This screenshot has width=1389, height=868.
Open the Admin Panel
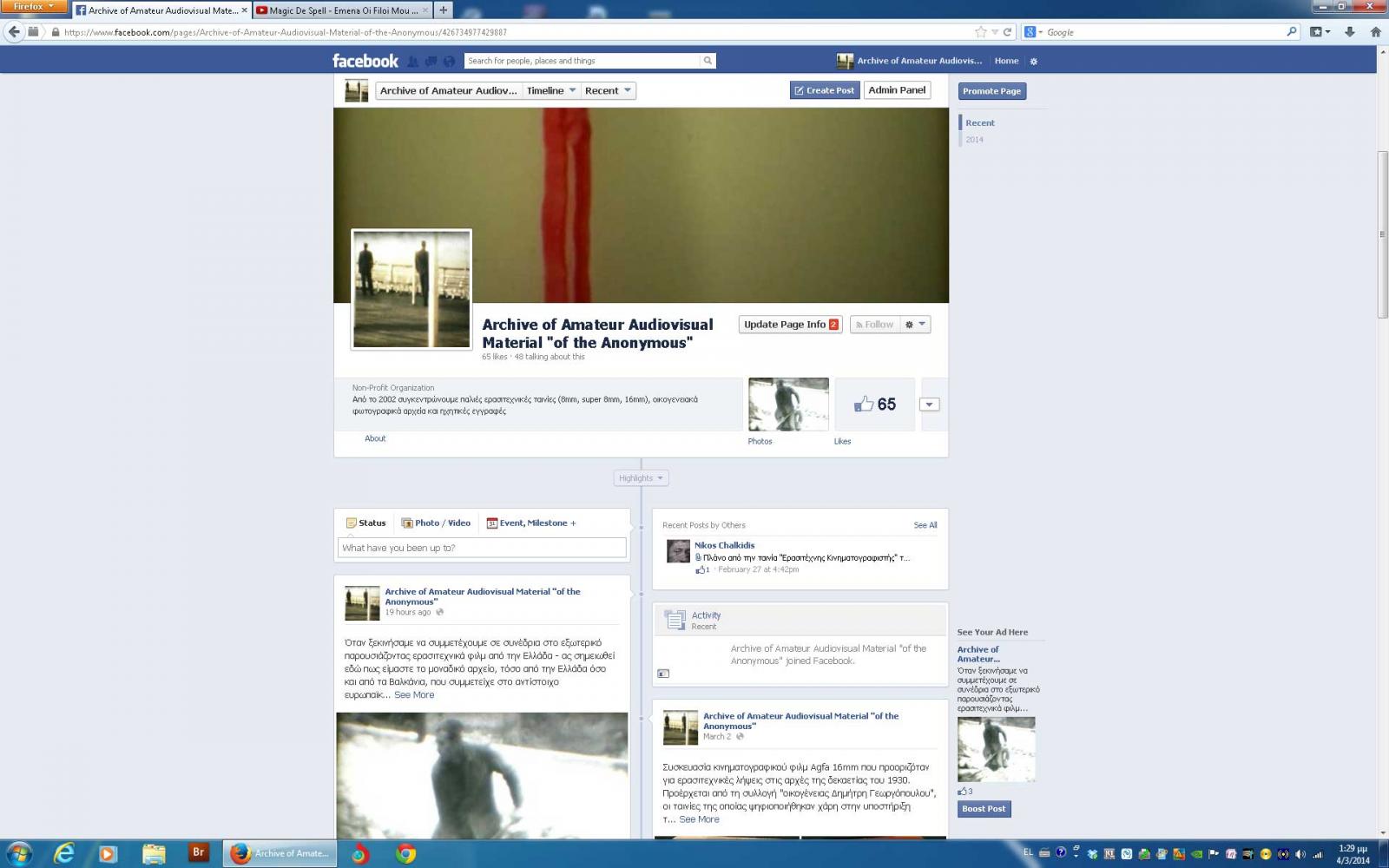(x=897, y=90)
